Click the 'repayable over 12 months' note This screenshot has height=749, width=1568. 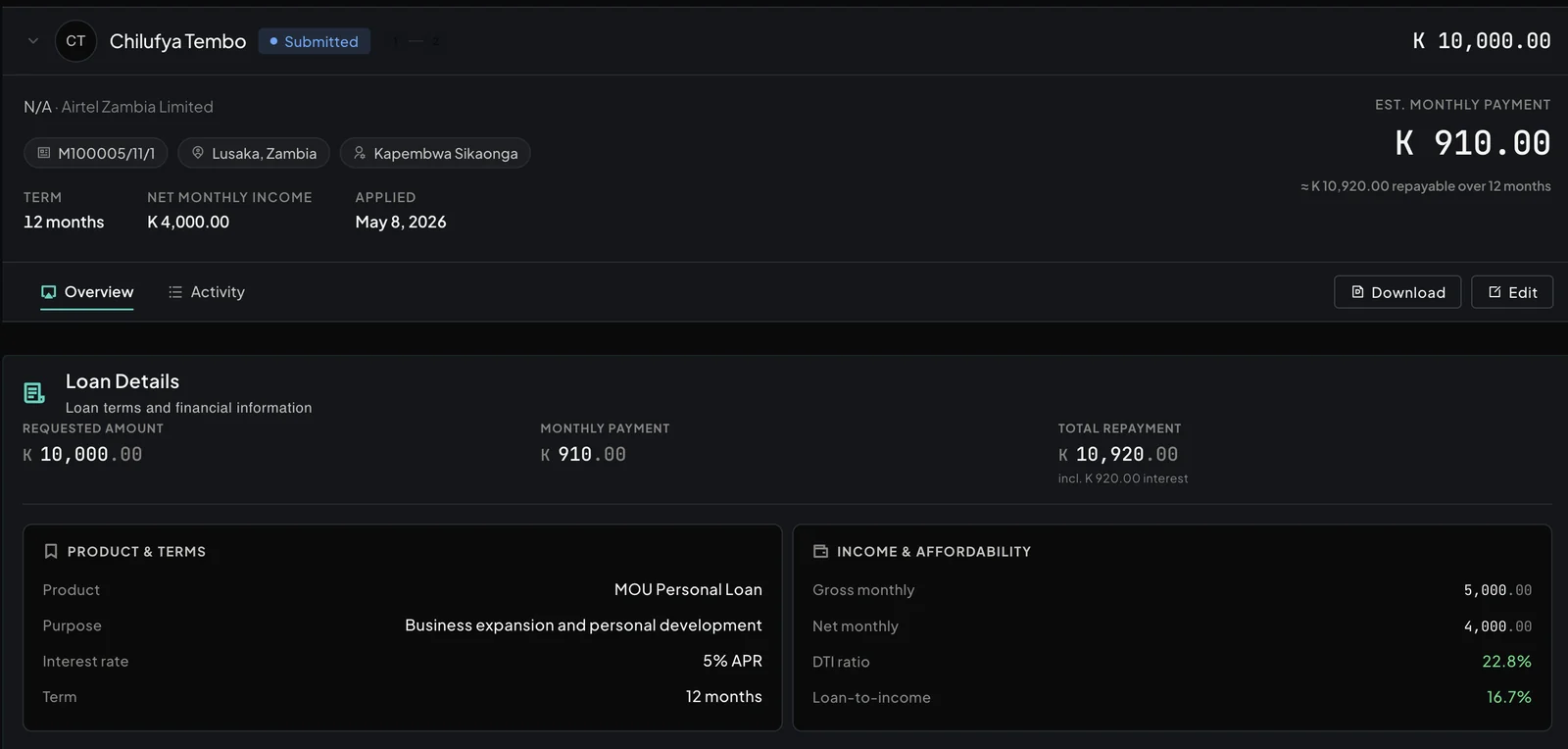1426,186
